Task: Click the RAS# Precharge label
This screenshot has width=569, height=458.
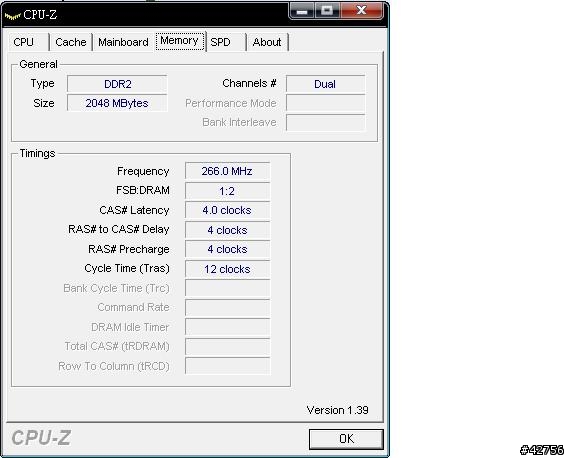Action: coord(129,249)
